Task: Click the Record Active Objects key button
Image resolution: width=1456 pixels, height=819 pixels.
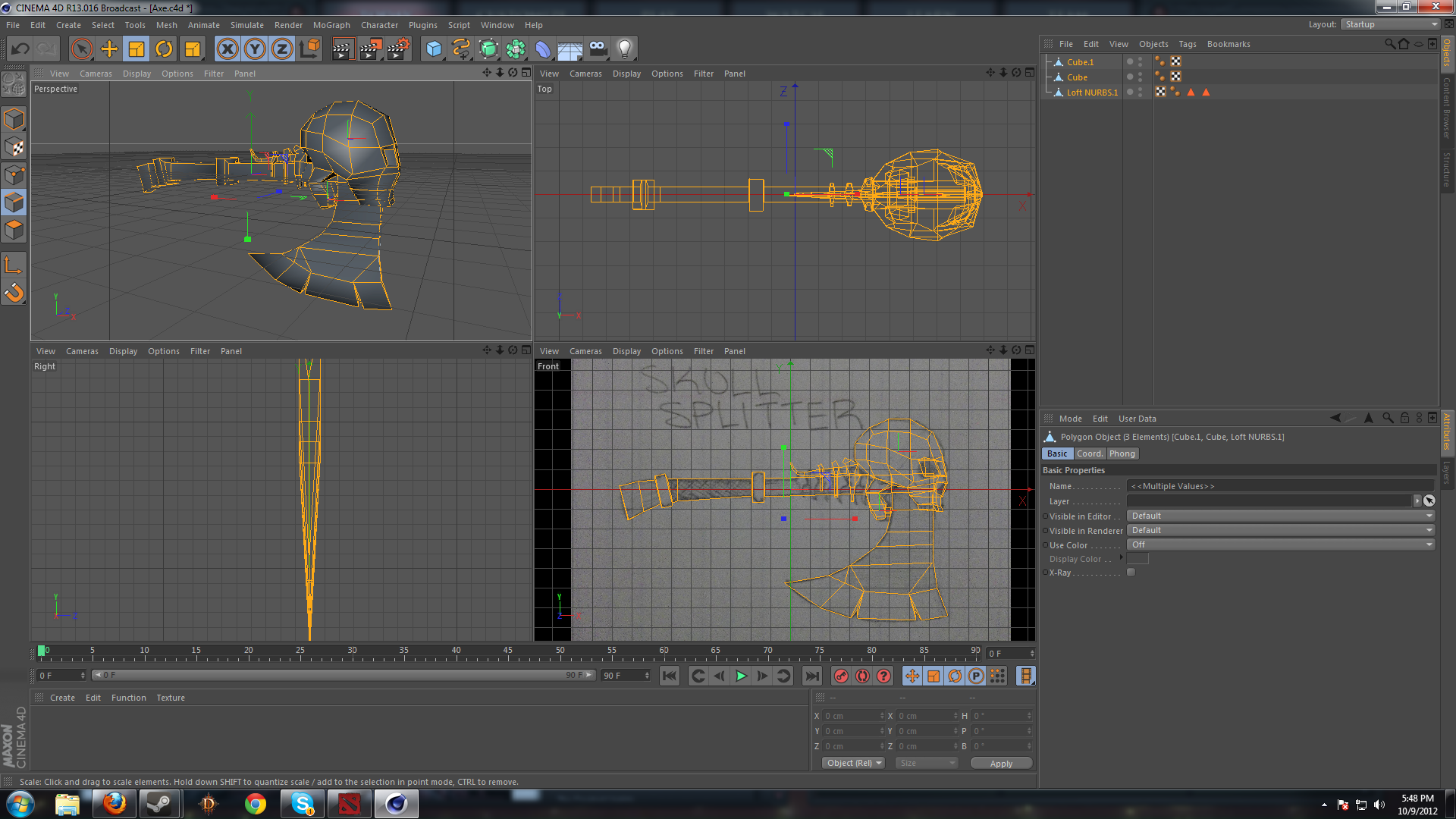Action: coord(841,676)
